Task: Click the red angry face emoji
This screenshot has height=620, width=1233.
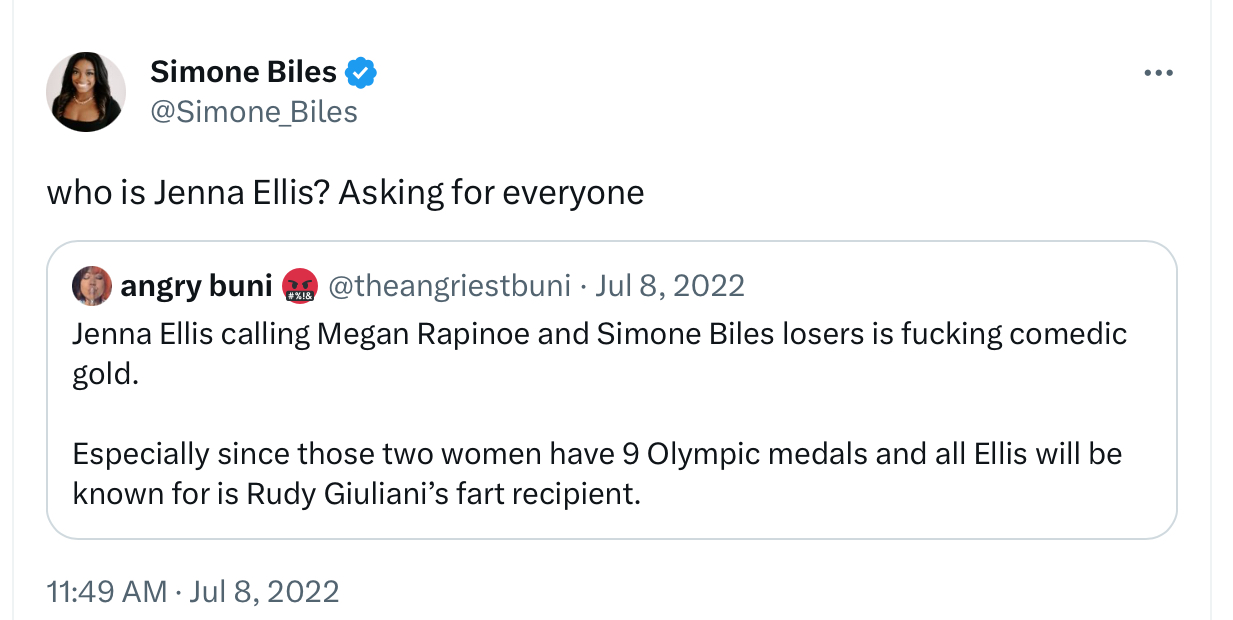Action: click(300, 287)
